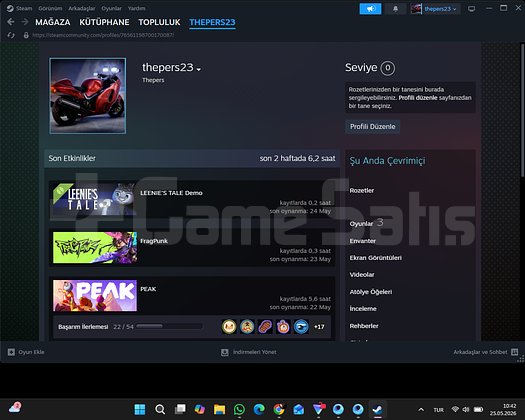Expand the thepers23 profile name arrow

tap(199, 69)
